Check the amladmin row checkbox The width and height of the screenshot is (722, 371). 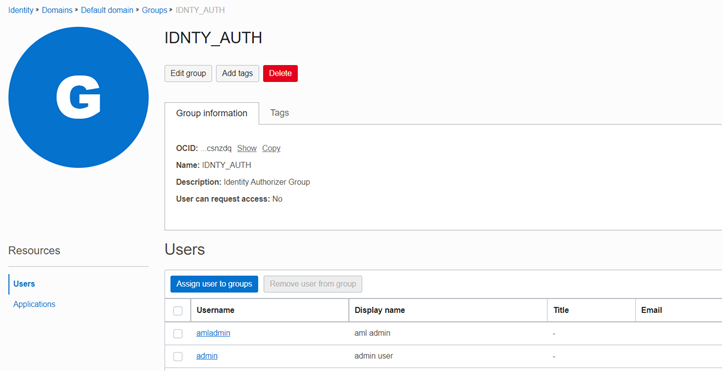178,333
